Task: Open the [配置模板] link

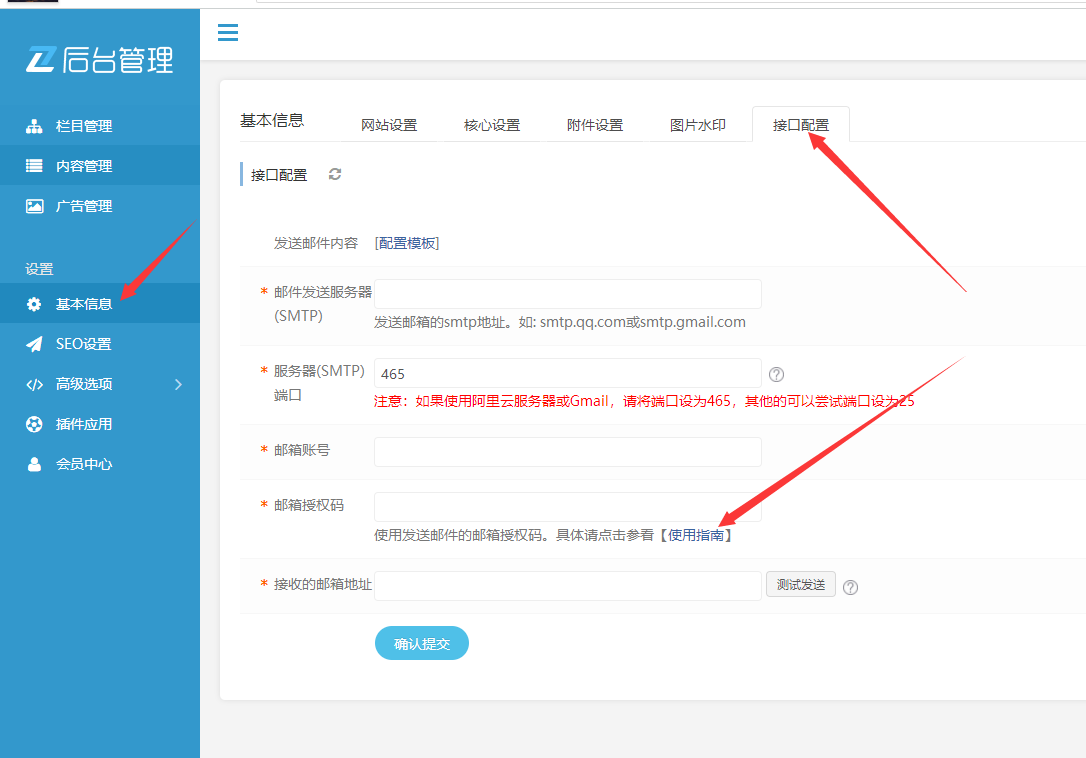Action: coord(407,243)
